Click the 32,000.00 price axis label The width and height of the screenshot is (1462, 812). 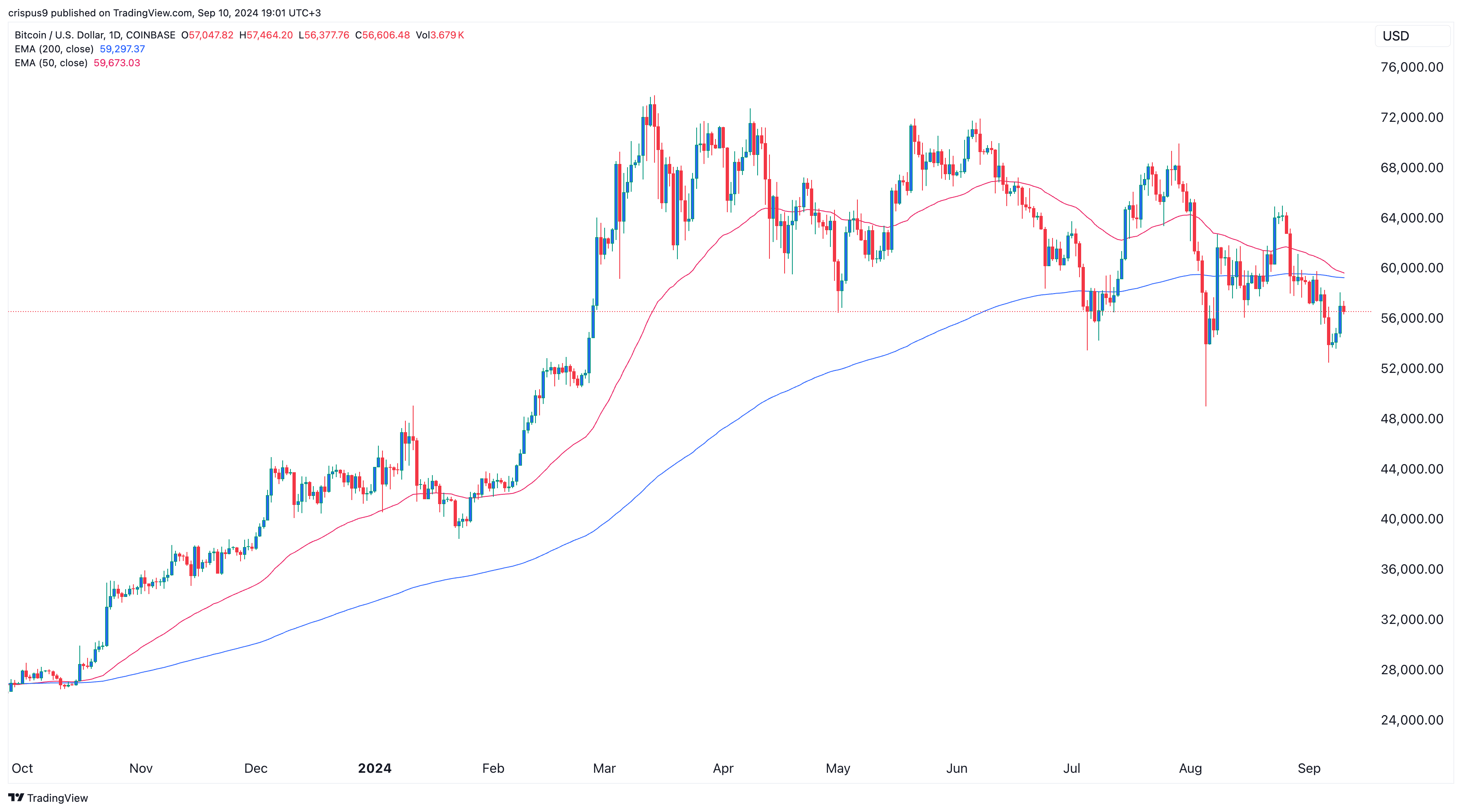coord(1412,619)
